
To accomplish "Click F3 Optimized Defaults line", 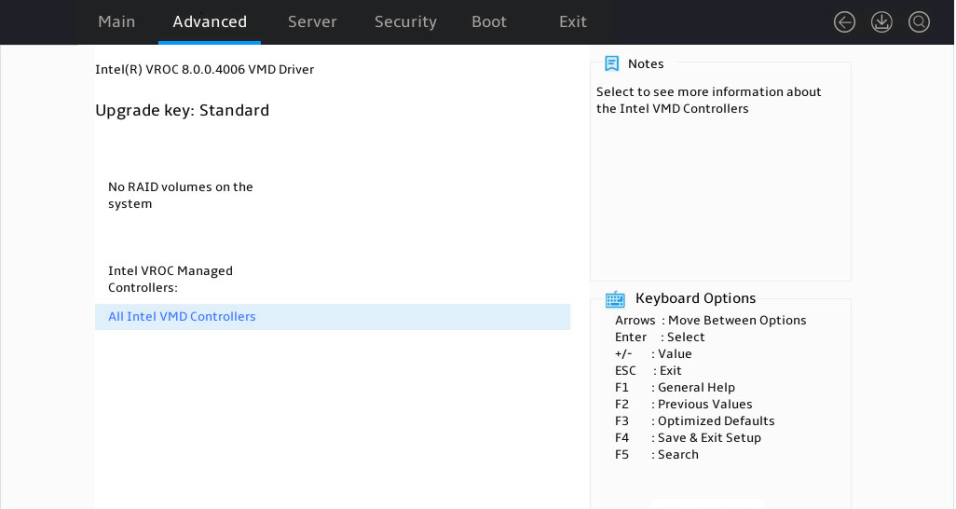I will pyautogui.click(x=694, y=421).
